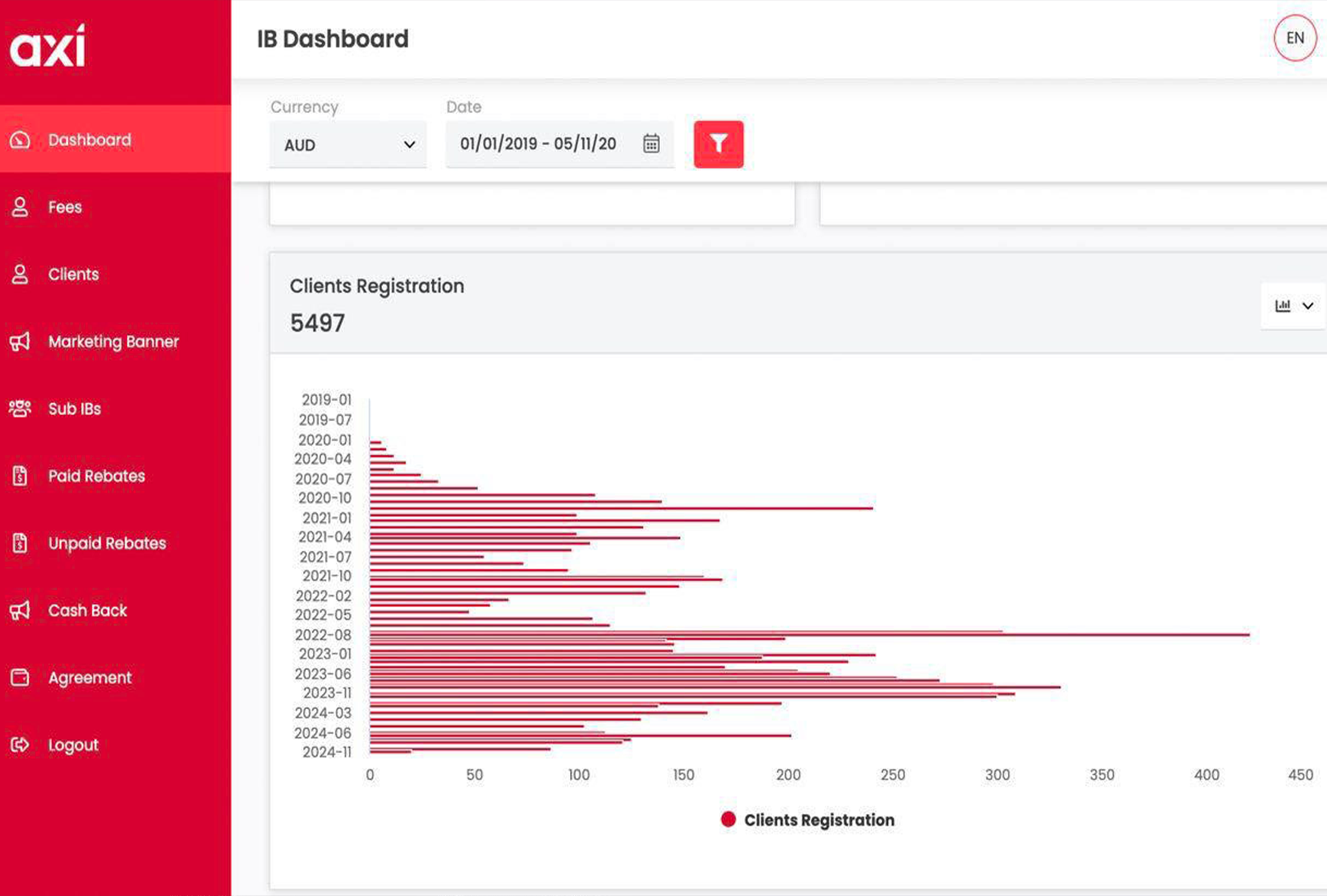Click the Agreement wallet icon
This screenshot has width=1327, height=896.
[20, 678]
